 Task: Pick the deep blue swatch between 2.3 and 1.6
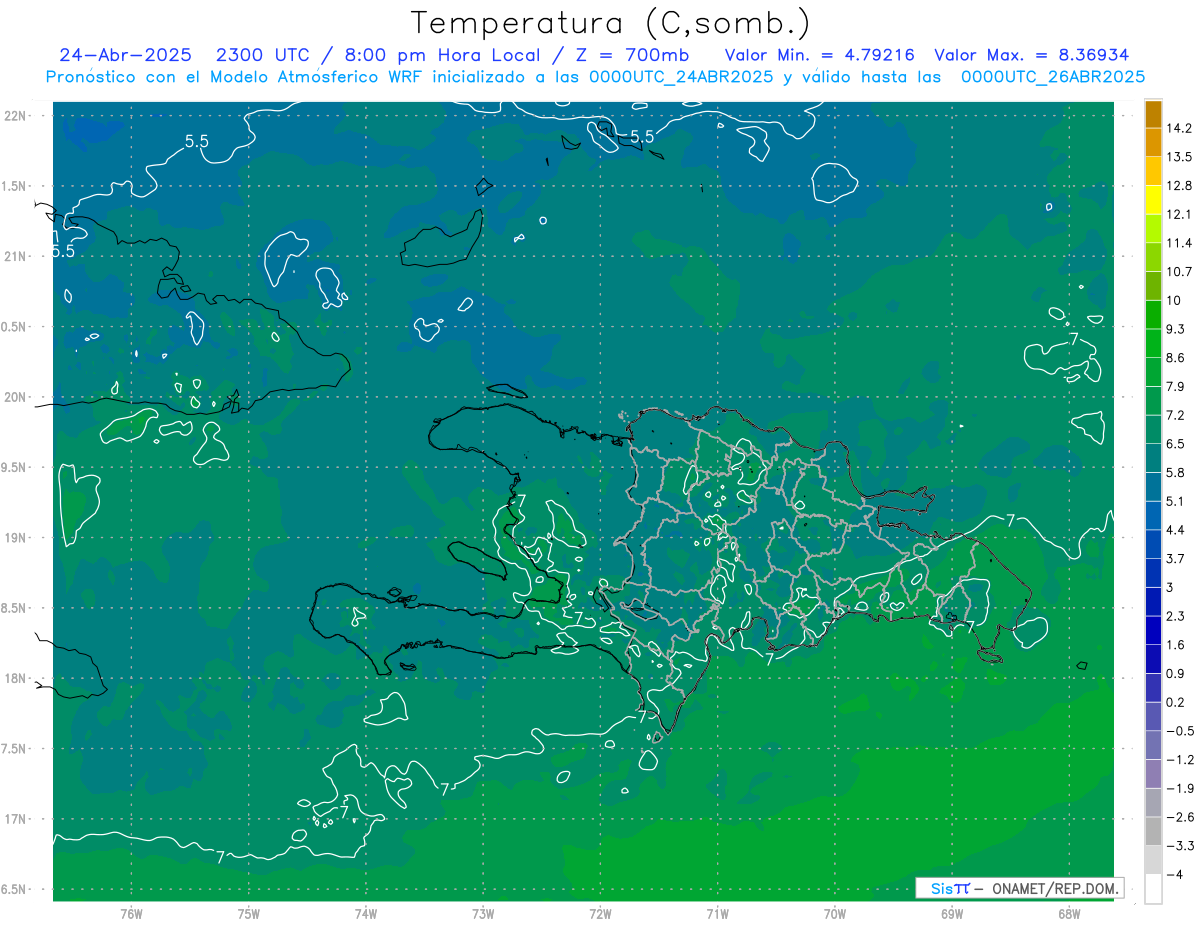point(1153,630)
